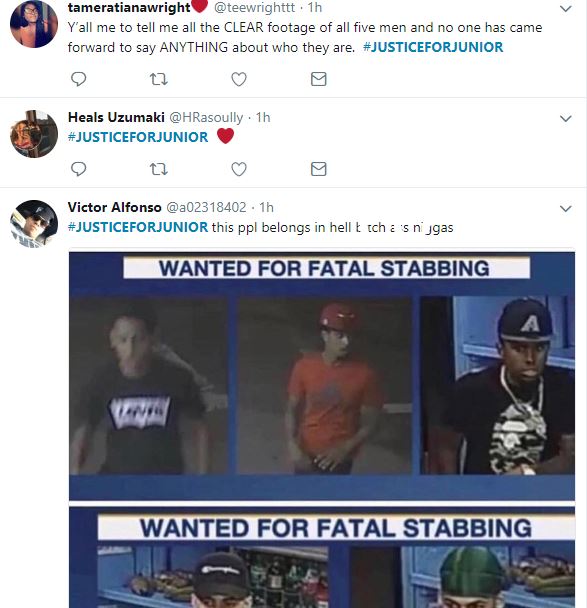Open the @HRasoully handle
Image resolution: width=587 pixels, height=608 pixels.
tap(206, 117)
